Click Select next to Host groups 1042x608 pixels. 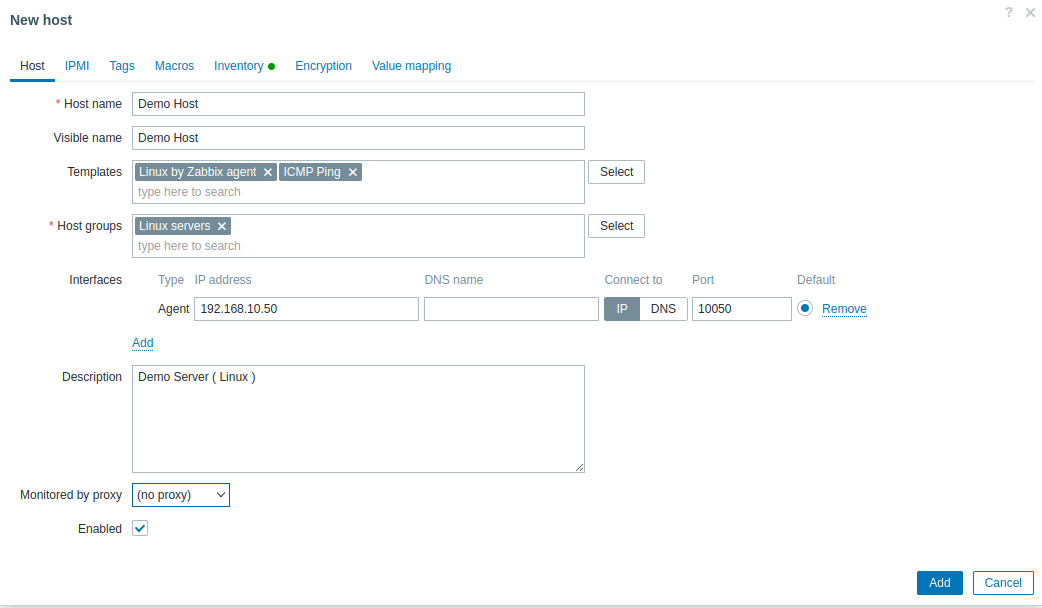(x=616, y=226)
